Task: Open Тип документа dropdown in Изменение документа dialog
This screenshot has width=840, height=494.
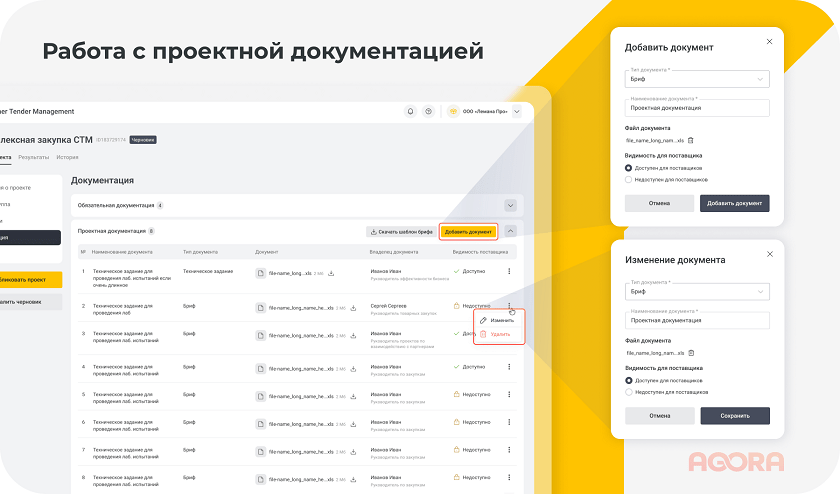Action: [698, 291]
